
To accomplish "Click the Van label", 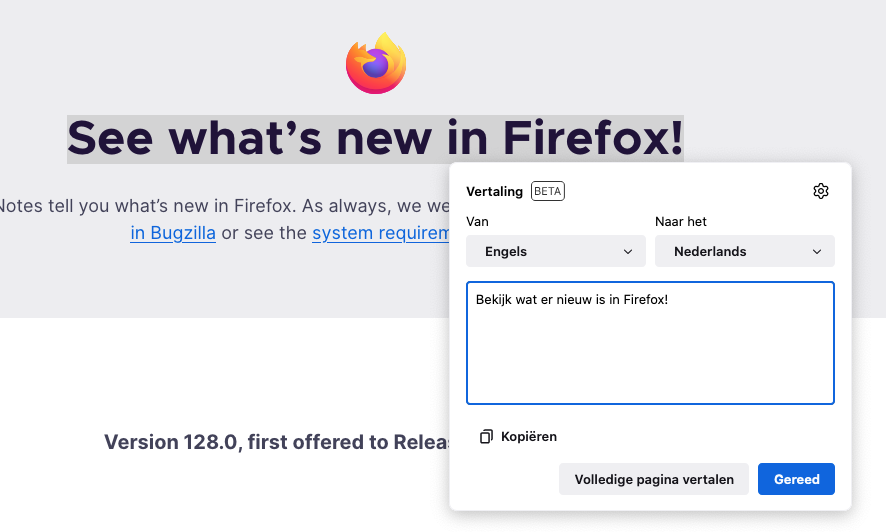I will tap(477, 221).
